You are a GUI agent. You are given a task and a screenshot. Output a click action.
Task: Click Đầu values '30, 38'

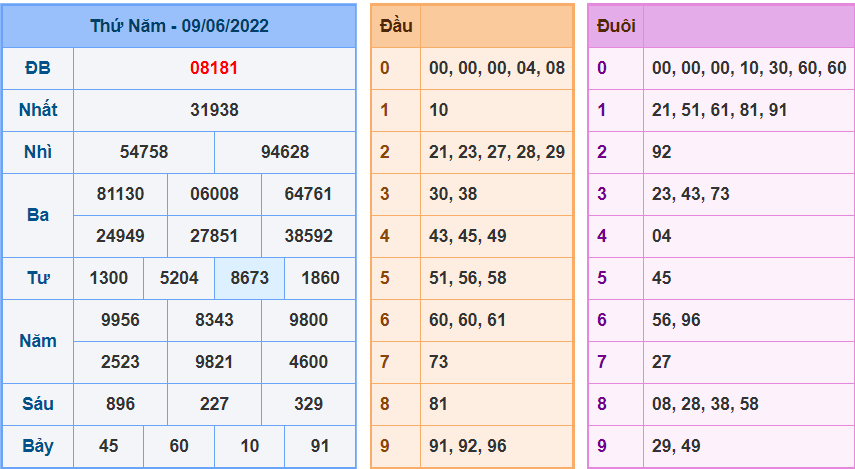pyautogui.click(x=453, y=194)
